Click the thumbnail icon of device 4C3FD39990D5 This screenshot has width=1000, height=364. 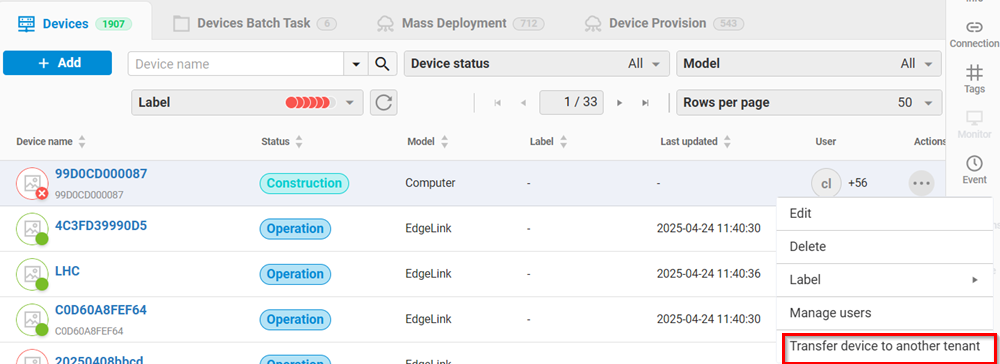click(x=33, y=229)
